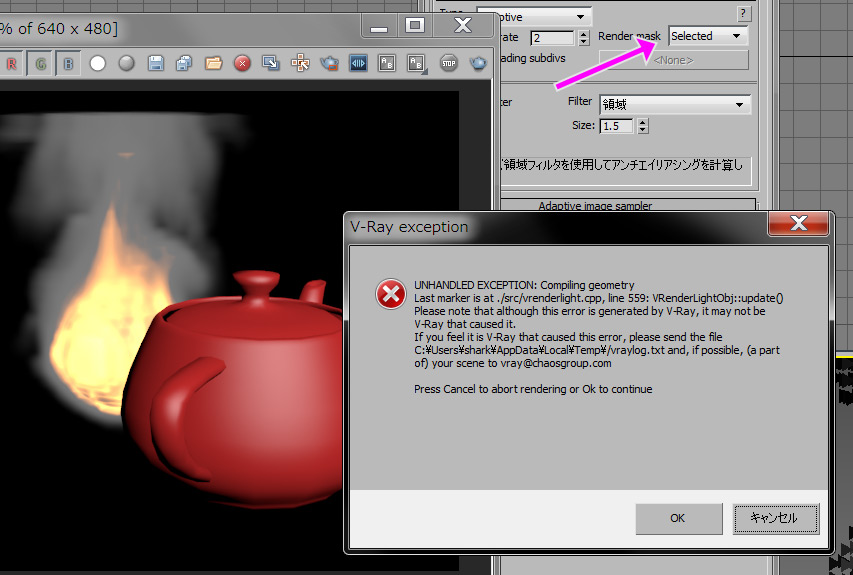Select region render teapot icon

(329, 63)
